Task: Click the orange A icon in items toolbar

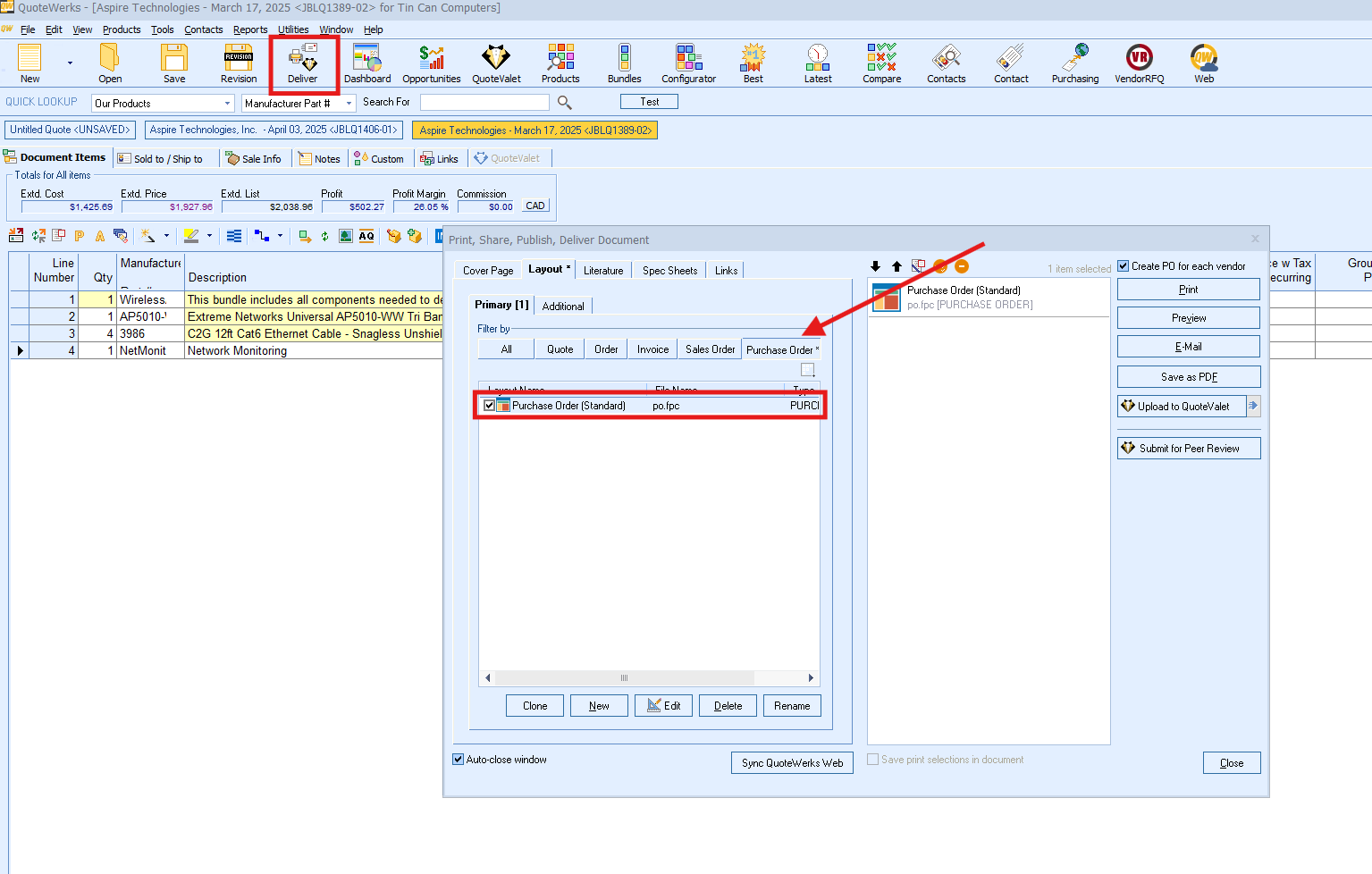Action: (x=99, y=236)
